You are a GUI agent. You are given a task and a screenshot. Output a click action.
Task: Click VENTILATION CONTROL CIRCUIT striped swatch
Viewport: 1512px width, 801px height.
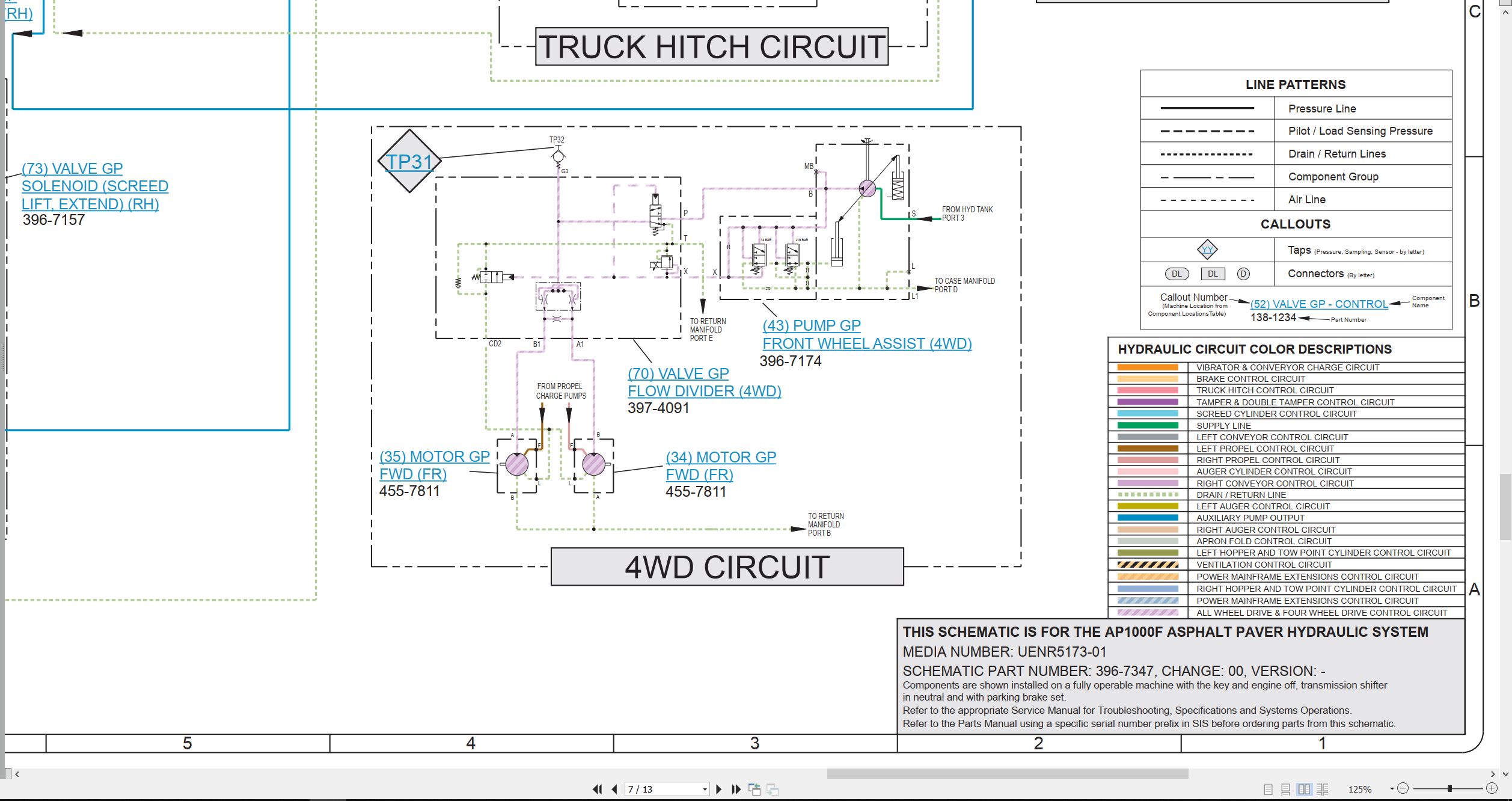[x=1148, y=565]
